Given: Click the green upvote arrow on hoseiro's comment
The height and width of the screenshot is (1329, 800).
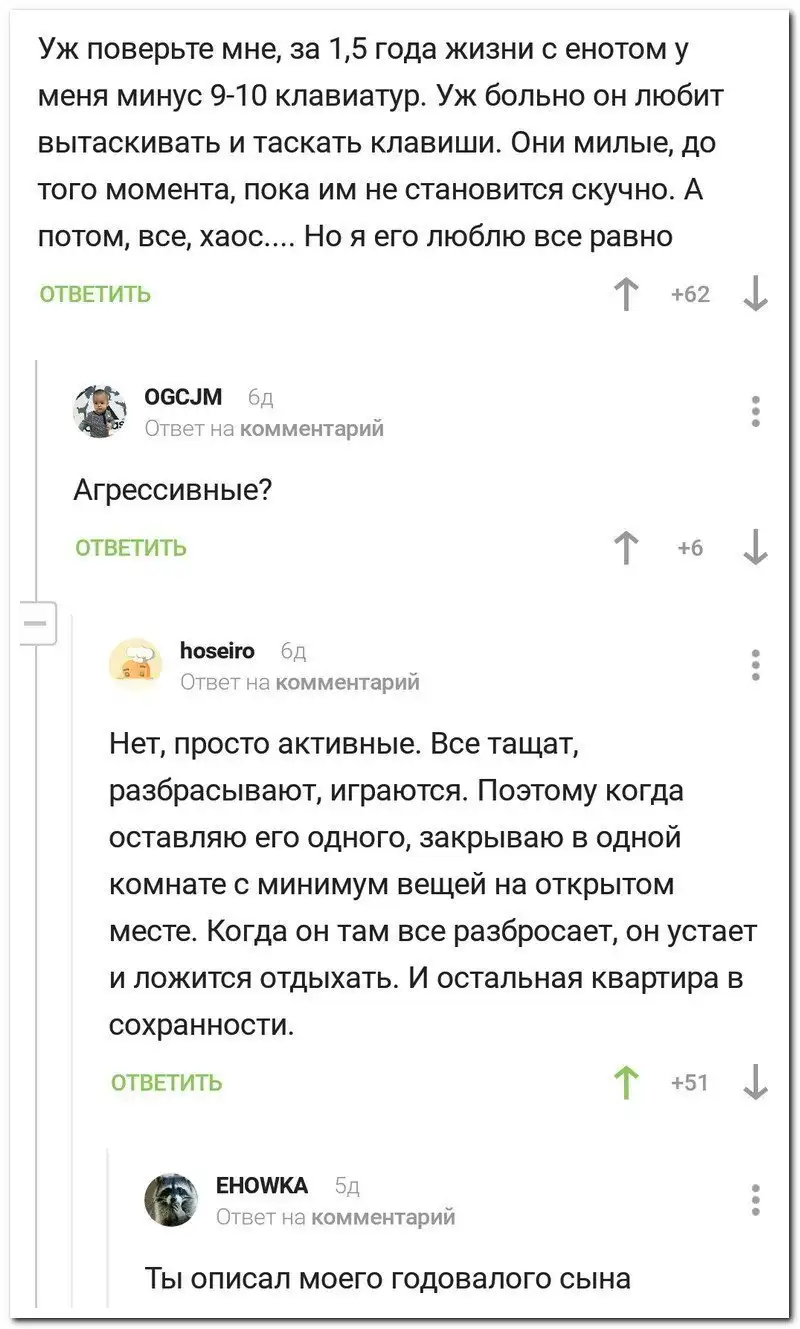Looking at the screenshot, I should pyautogui.click(x=627, y=1082).
